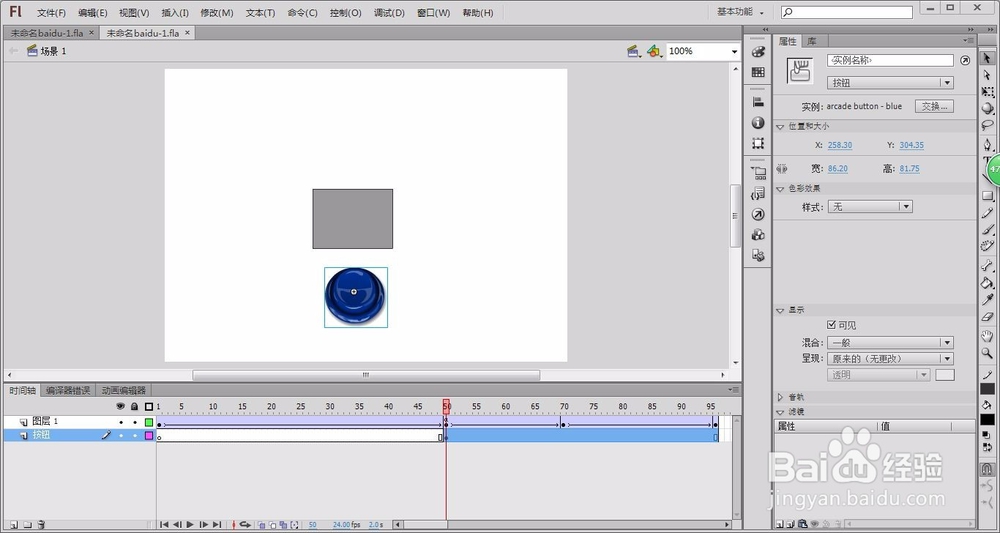Open the 修改(M) menu
This screenshot has width=1000, height=533.
point(217,13)
